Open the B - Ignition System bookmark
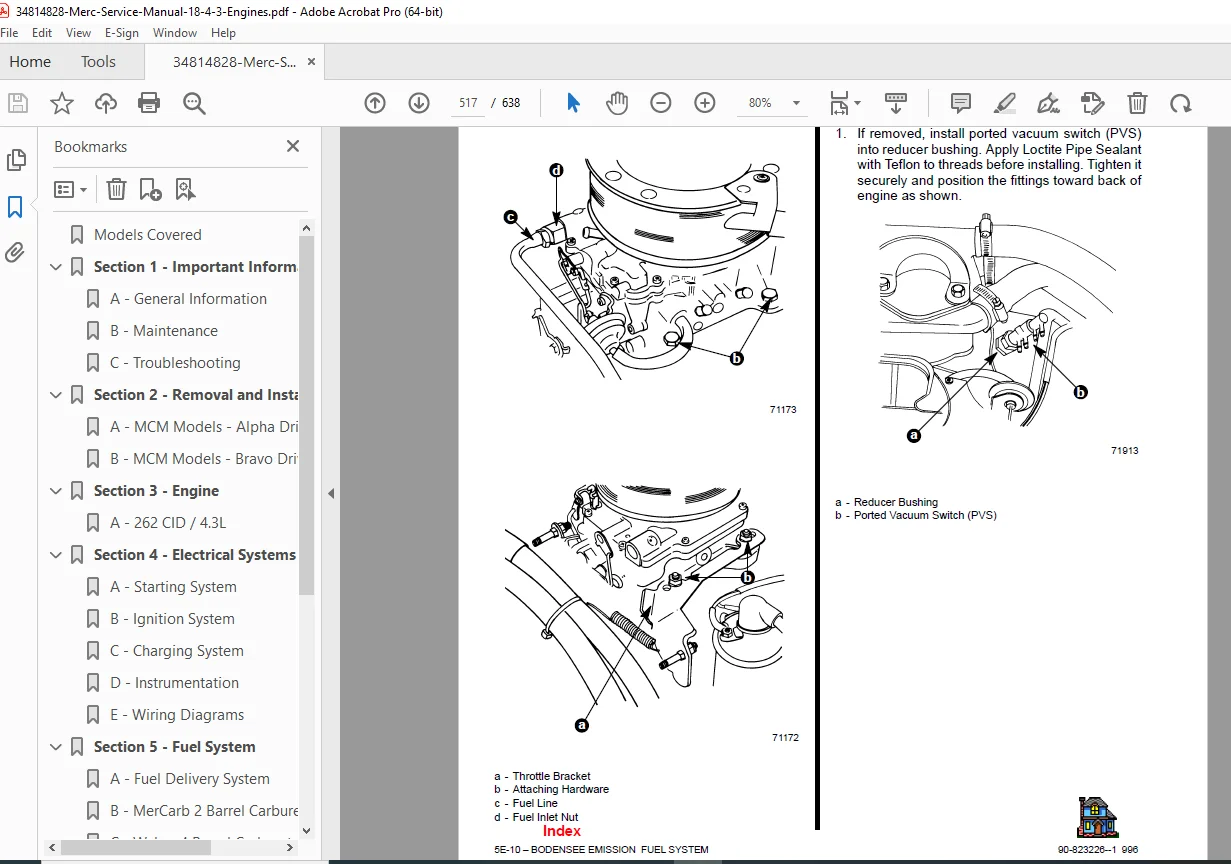 pos(173,619)
